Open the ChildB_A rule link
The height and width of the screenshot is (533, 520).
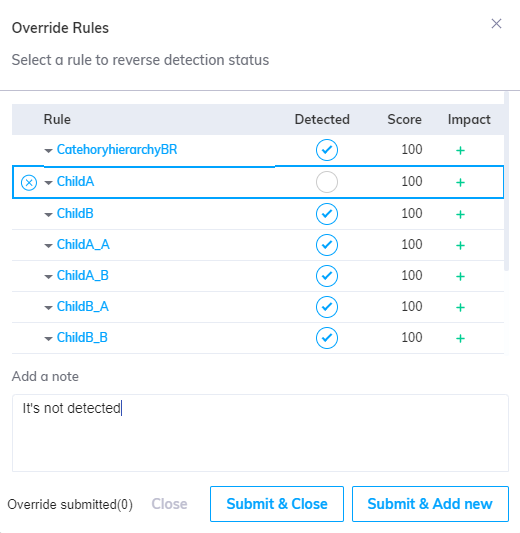[83, 307]
